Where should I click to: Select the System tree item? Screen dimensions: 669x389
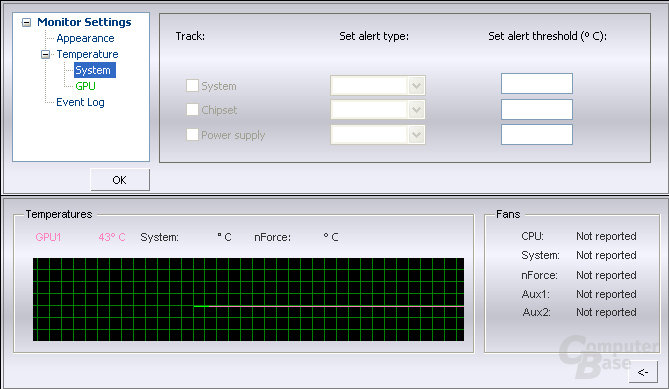click(94, 70)
